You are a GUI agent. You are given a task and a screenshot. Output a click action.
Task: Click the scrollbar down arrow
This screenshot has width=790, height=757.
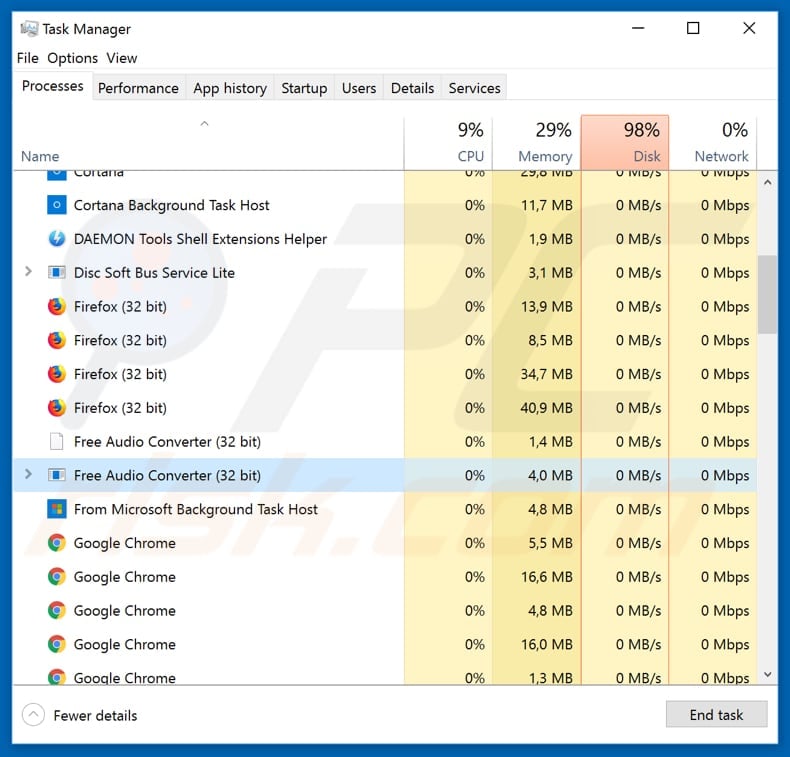tap(767, 674)
